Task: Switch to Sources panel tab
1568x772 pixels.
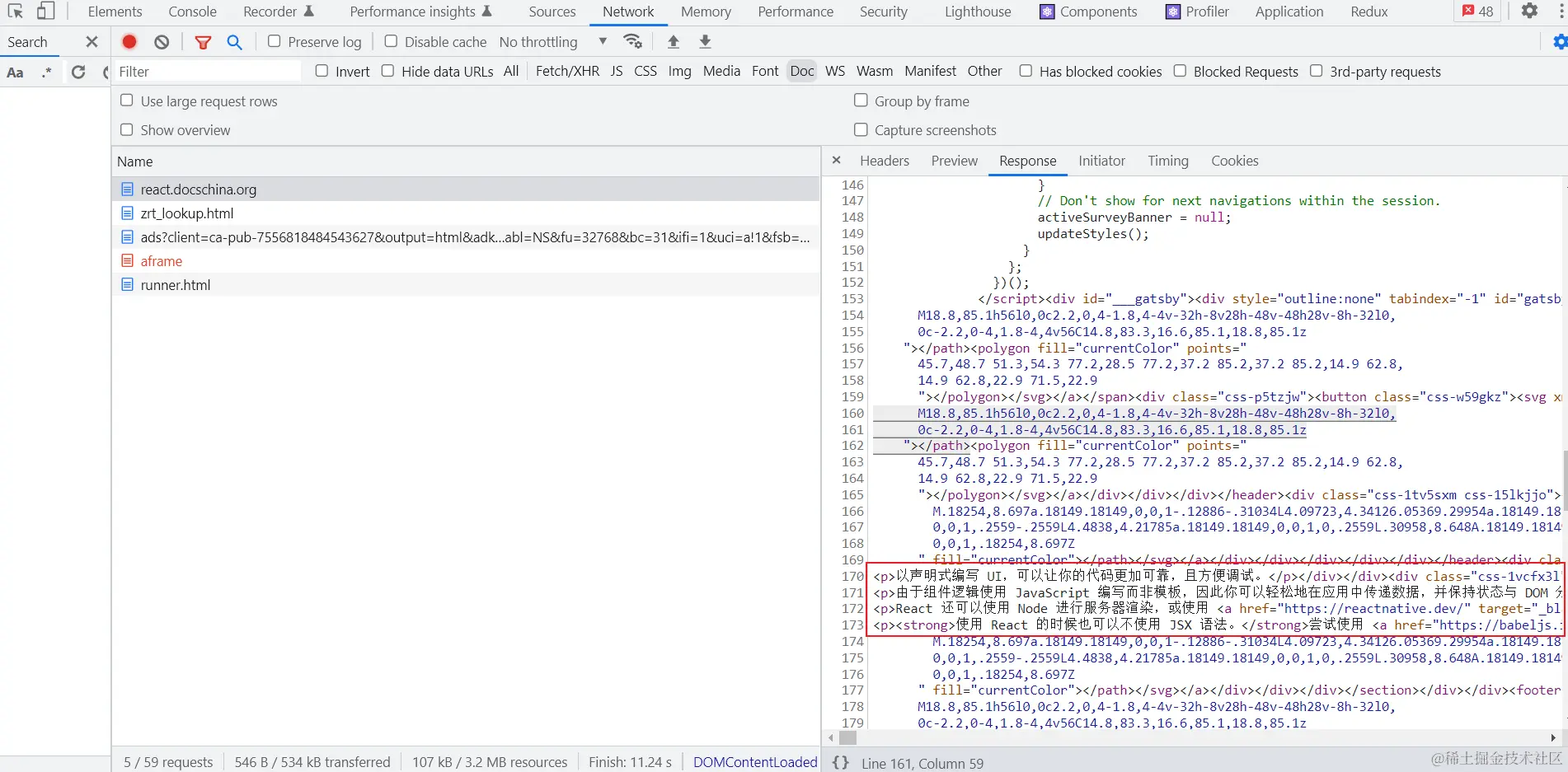Action: pos(552,12)
